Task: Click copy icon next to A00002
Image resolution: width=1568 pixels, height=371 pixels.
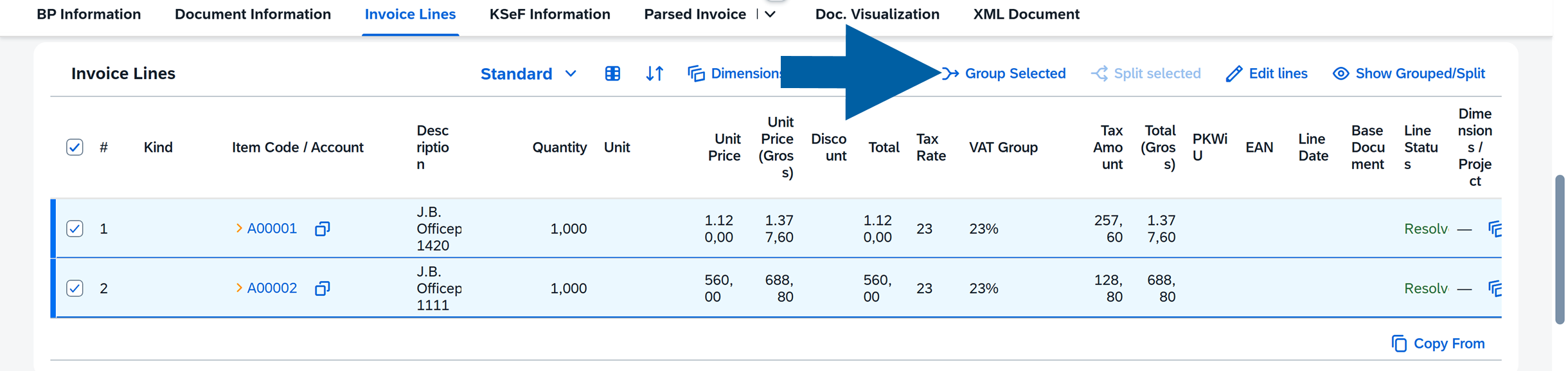Action: [323, 289]
